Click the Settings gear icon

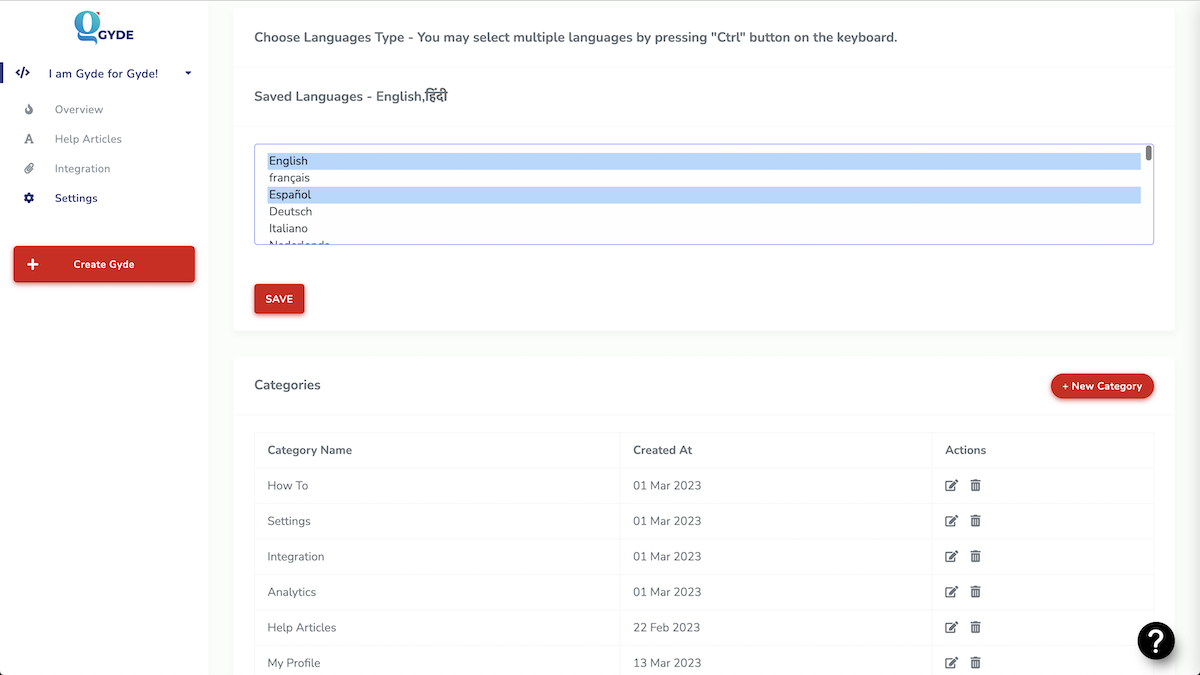pyautogui.click(x=29, y=198)
